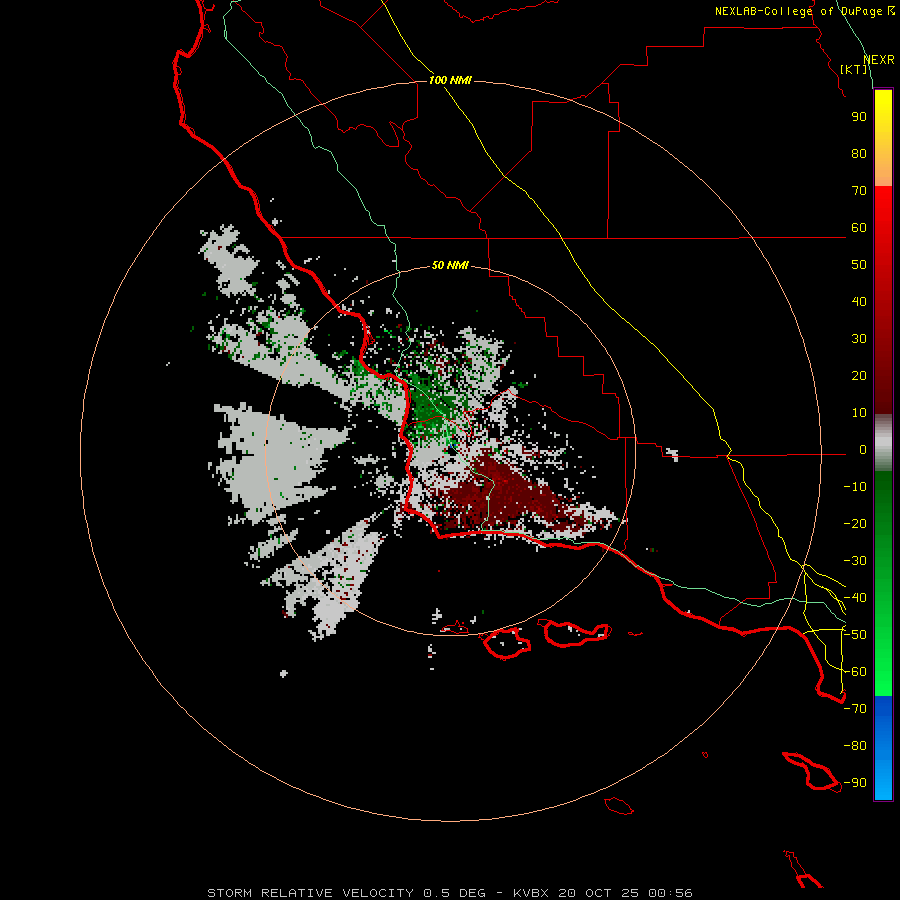Image resolution: width=900 pixels, height=900 pixels.
Task: Click the 90 value on the velocity scale
Action: pyautogui.click(x=859, y=117)
